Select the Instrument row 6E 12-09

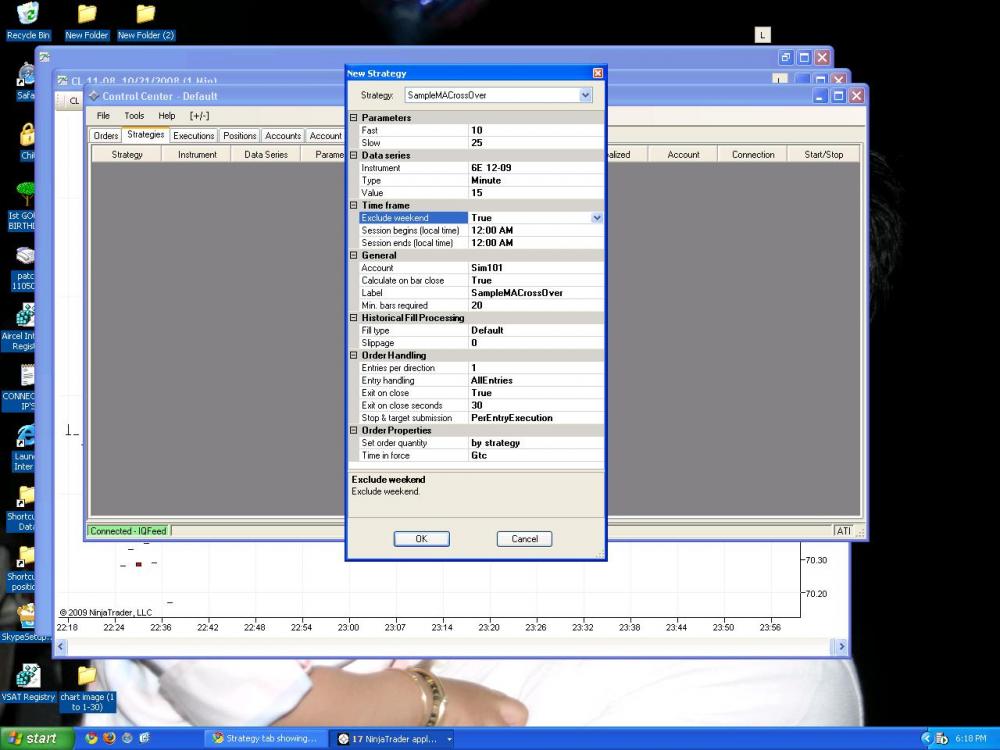tap(482, 168)
